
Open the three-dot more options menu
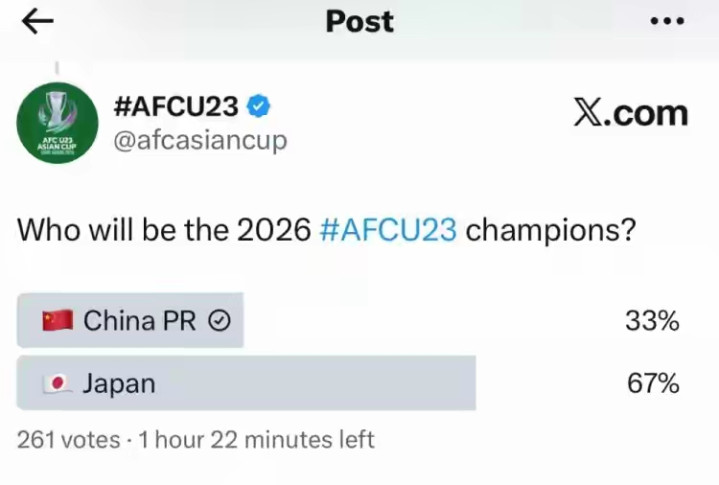667,22
